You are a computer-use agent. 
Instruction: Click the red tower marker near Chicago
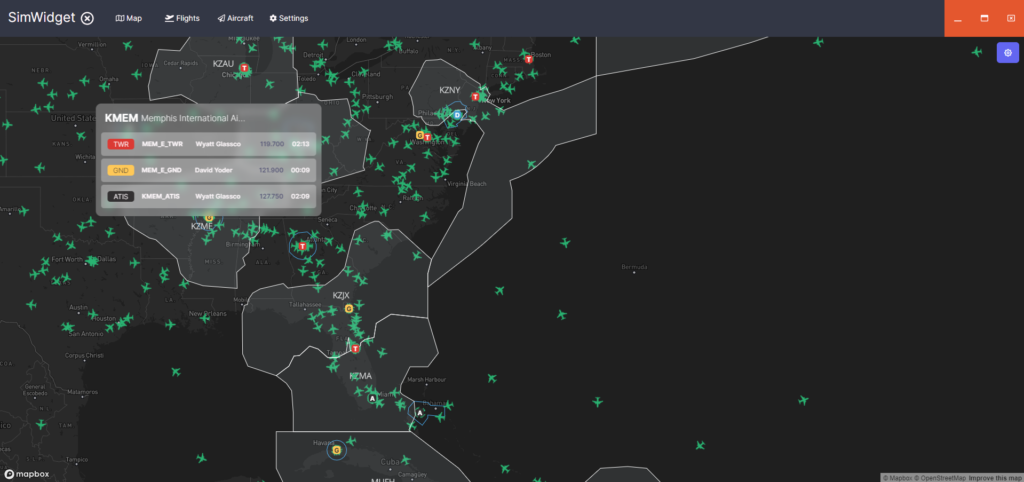(244, 68)
